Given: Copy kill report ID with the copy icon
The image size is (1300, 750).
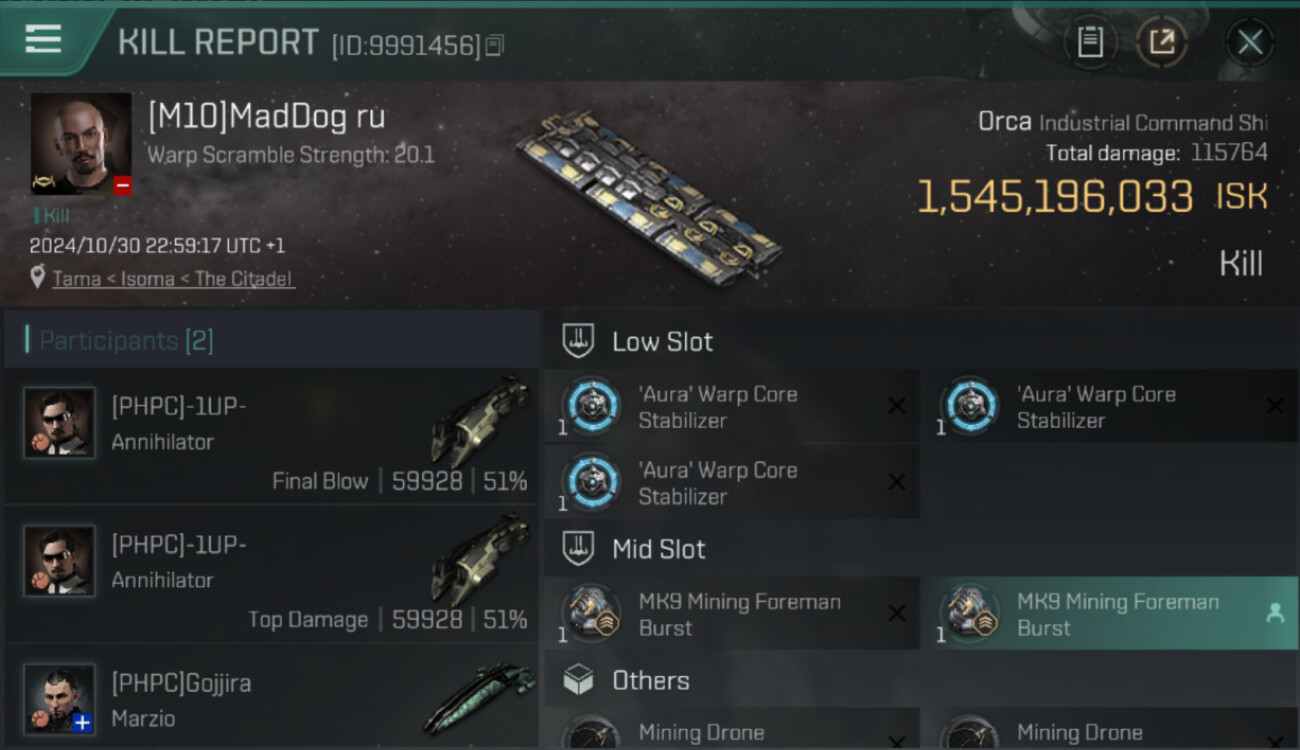Looking at the screenshot, I should [494, 45].
